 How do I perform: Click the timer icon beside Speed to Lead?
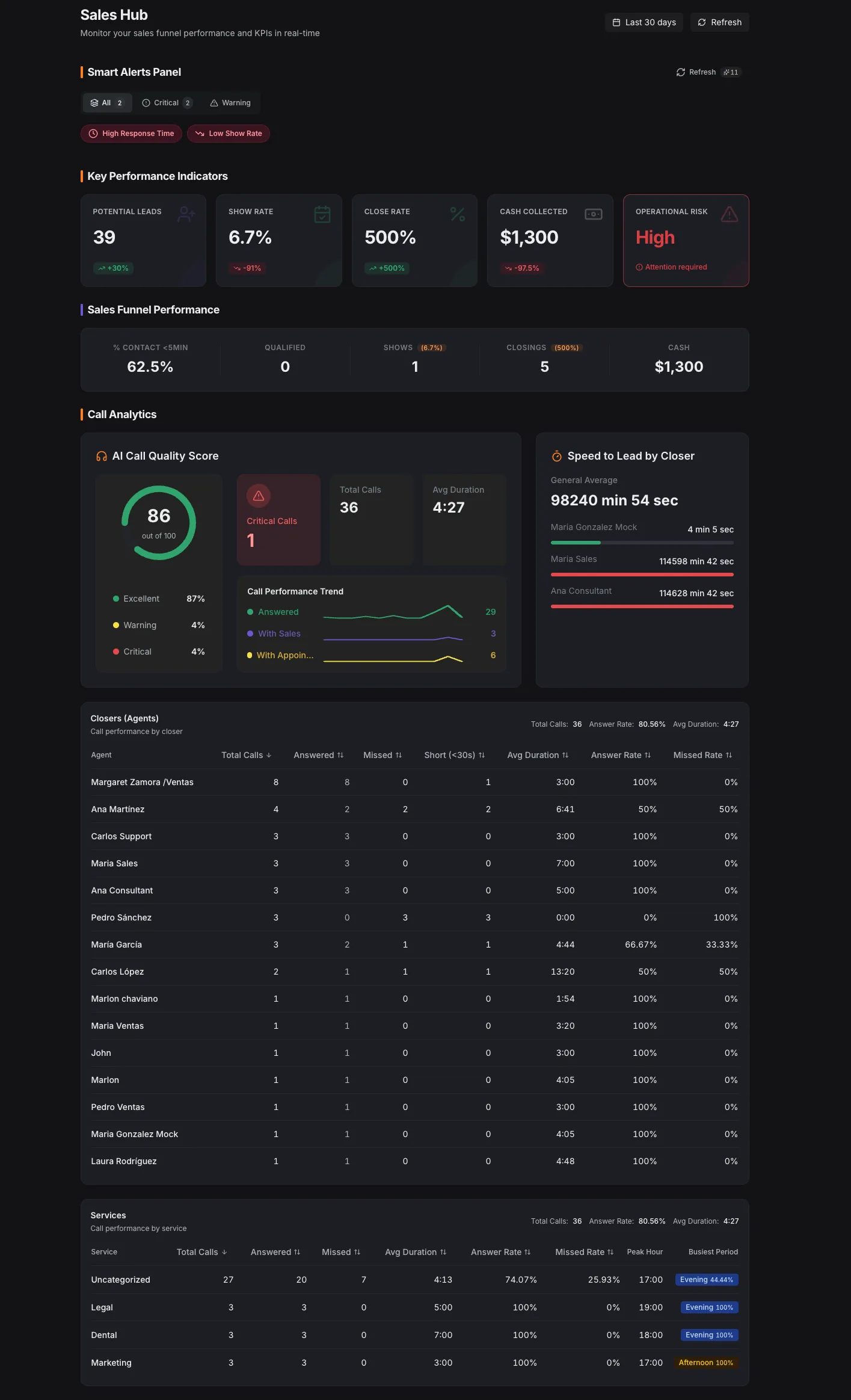[557, 456]
